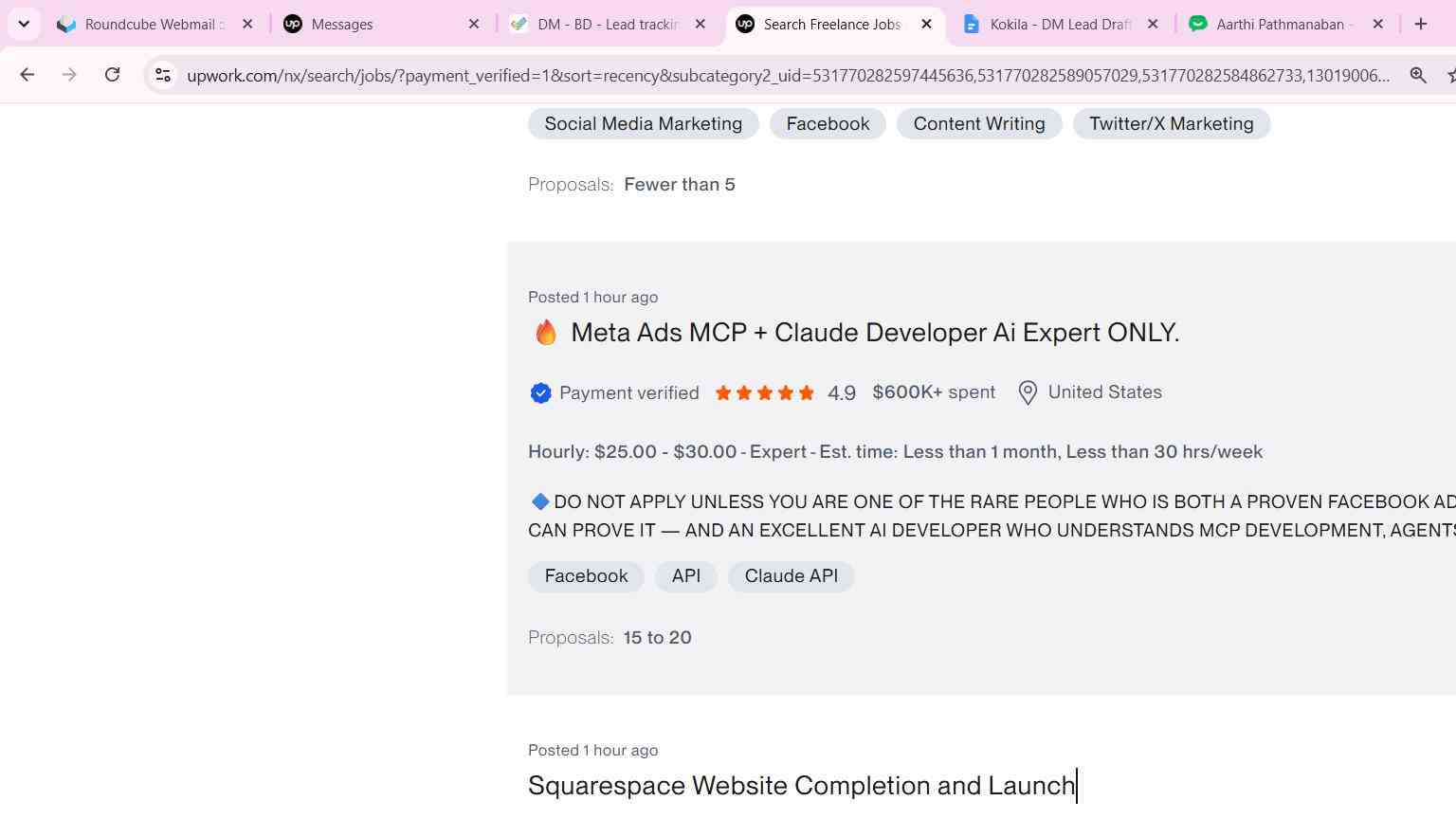Reload the Upwork search page
The height and width of the screenshot is (819, 1456).
click(112, 75)
